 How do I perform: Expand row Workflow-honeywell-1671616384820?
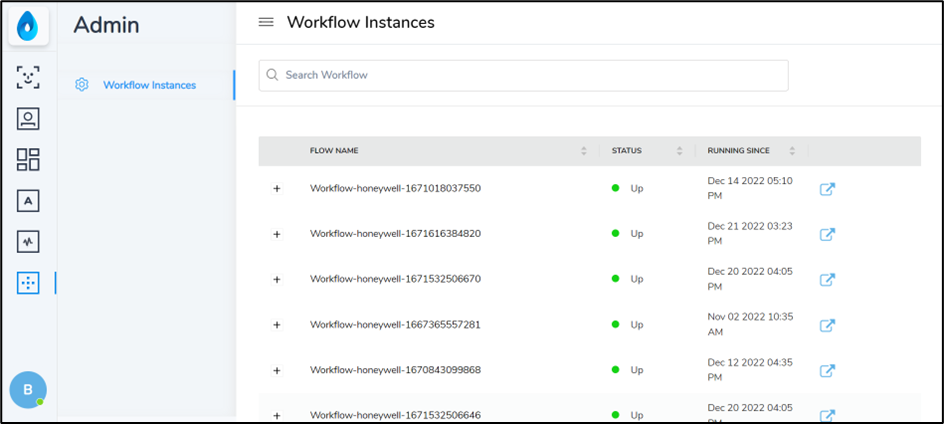277,234
